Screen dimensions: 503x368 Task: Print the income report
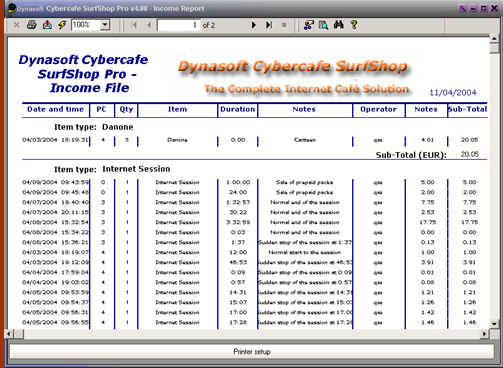pyautogui.click(x=32, y=25)
